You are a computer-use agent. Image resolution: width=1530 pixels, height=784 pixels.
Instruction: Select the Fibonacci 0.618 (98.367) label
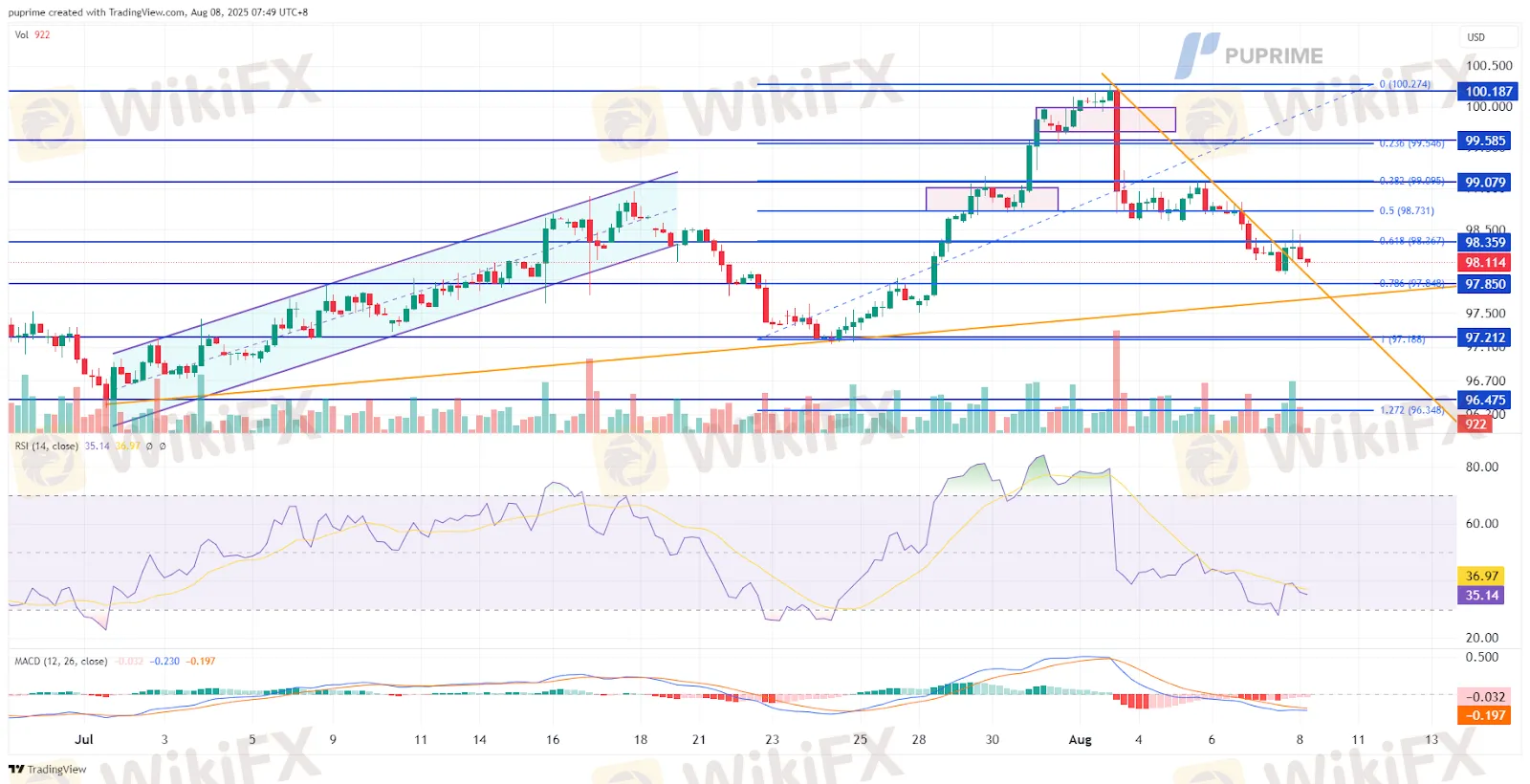1411,241
